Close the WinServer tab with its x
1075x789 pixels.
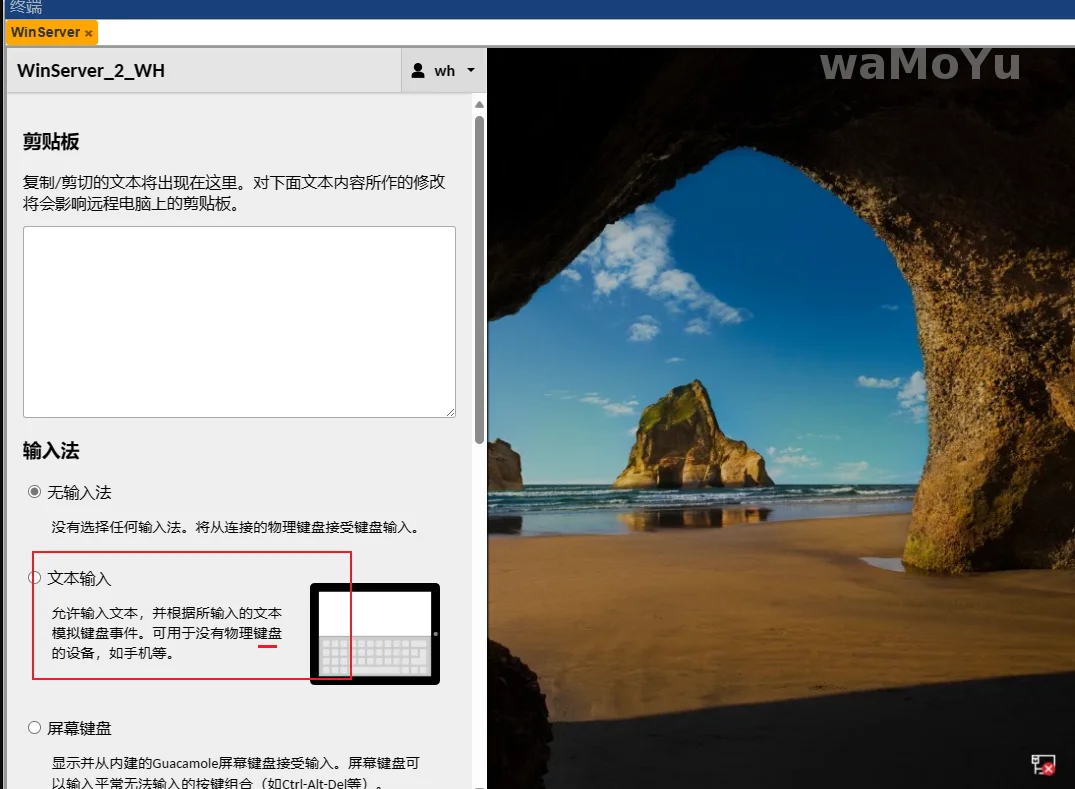point(89,33)
